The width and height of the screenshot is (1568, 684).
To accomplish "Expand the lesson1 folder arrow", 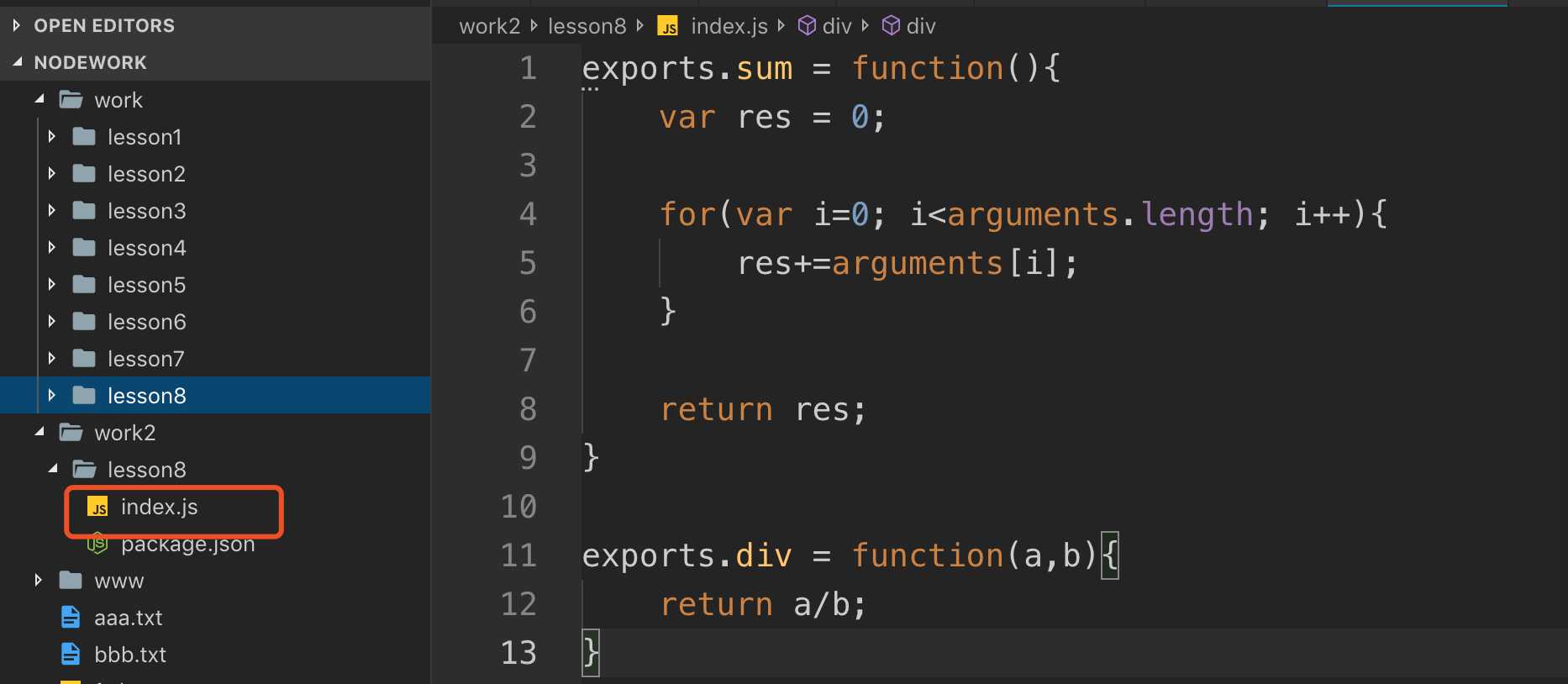I will click(52, 136).
